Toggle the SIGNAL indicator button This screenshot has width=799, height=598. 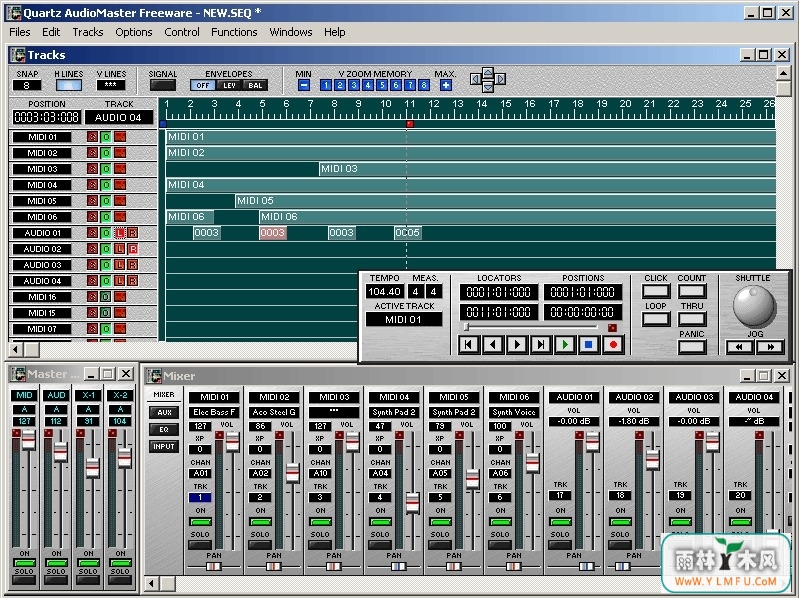click(163, 85)
